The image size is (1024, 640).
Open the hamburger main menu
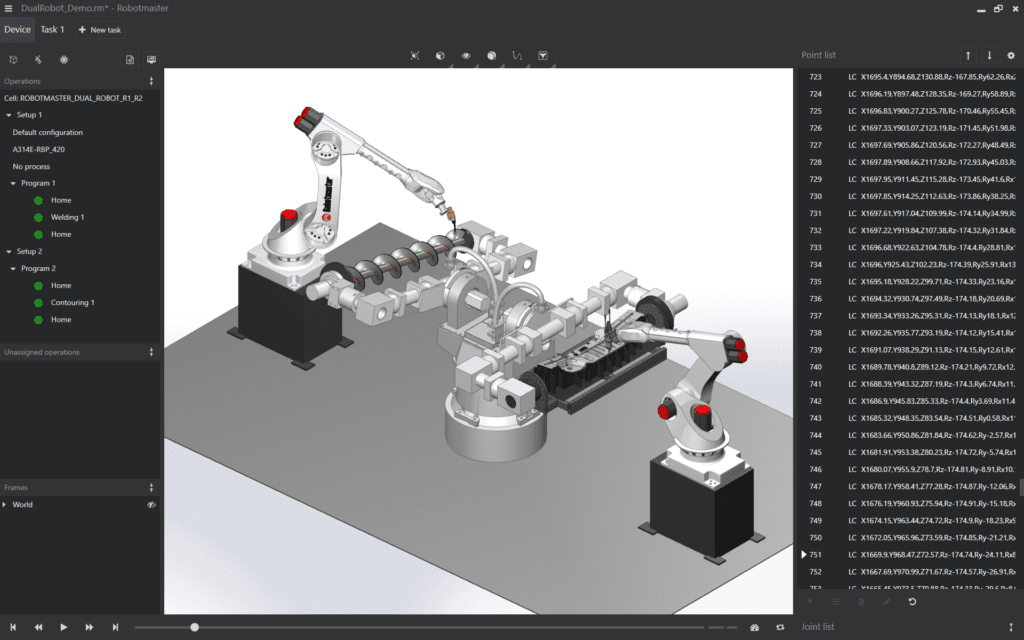click(8, 8)
